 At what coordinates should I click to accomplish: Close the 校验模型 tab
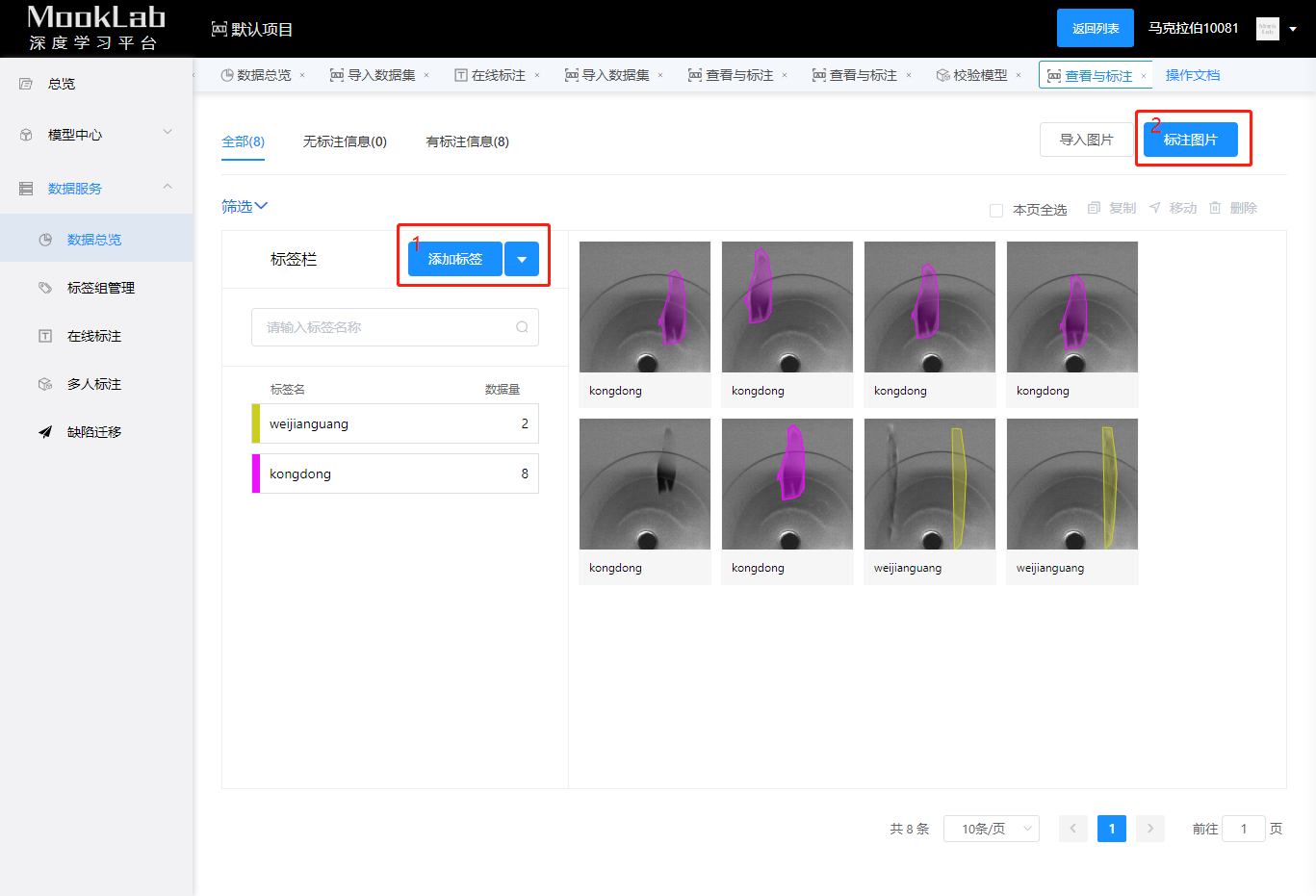tap(1019, 75)
